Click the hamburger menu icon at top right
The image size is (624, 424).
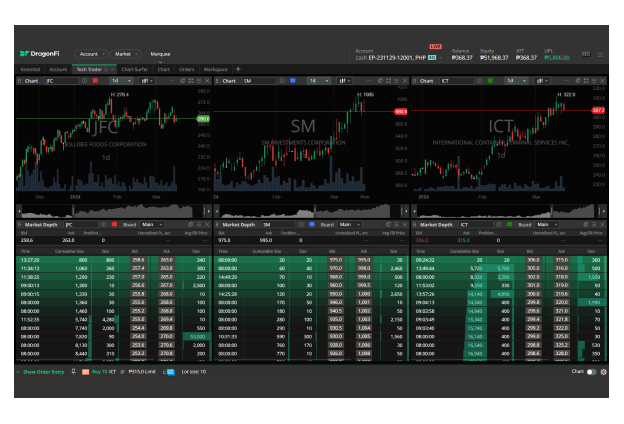pyautogui.click(x=603, y=54)
